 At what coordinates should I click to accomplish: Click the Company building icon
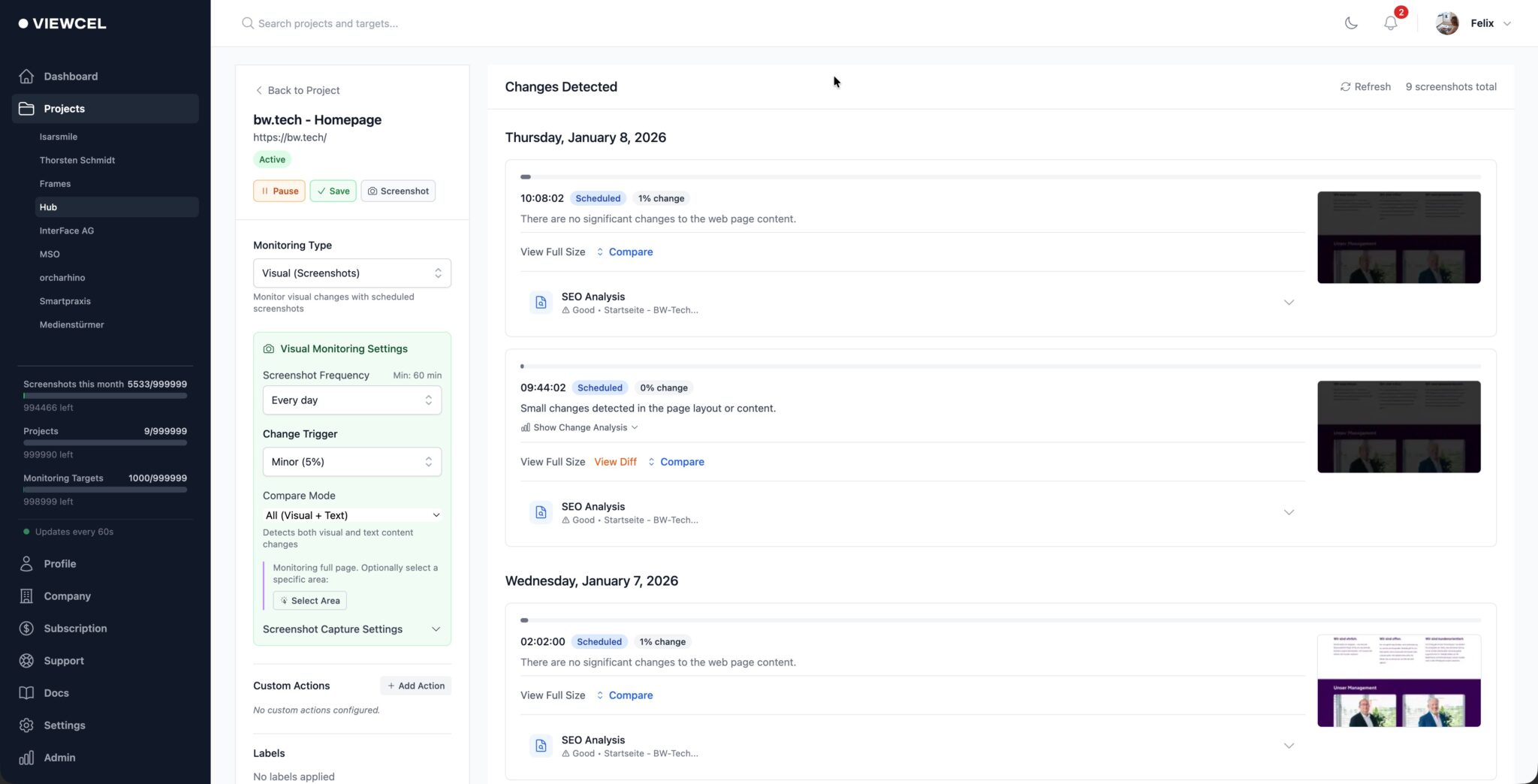(x=26, y=596)
